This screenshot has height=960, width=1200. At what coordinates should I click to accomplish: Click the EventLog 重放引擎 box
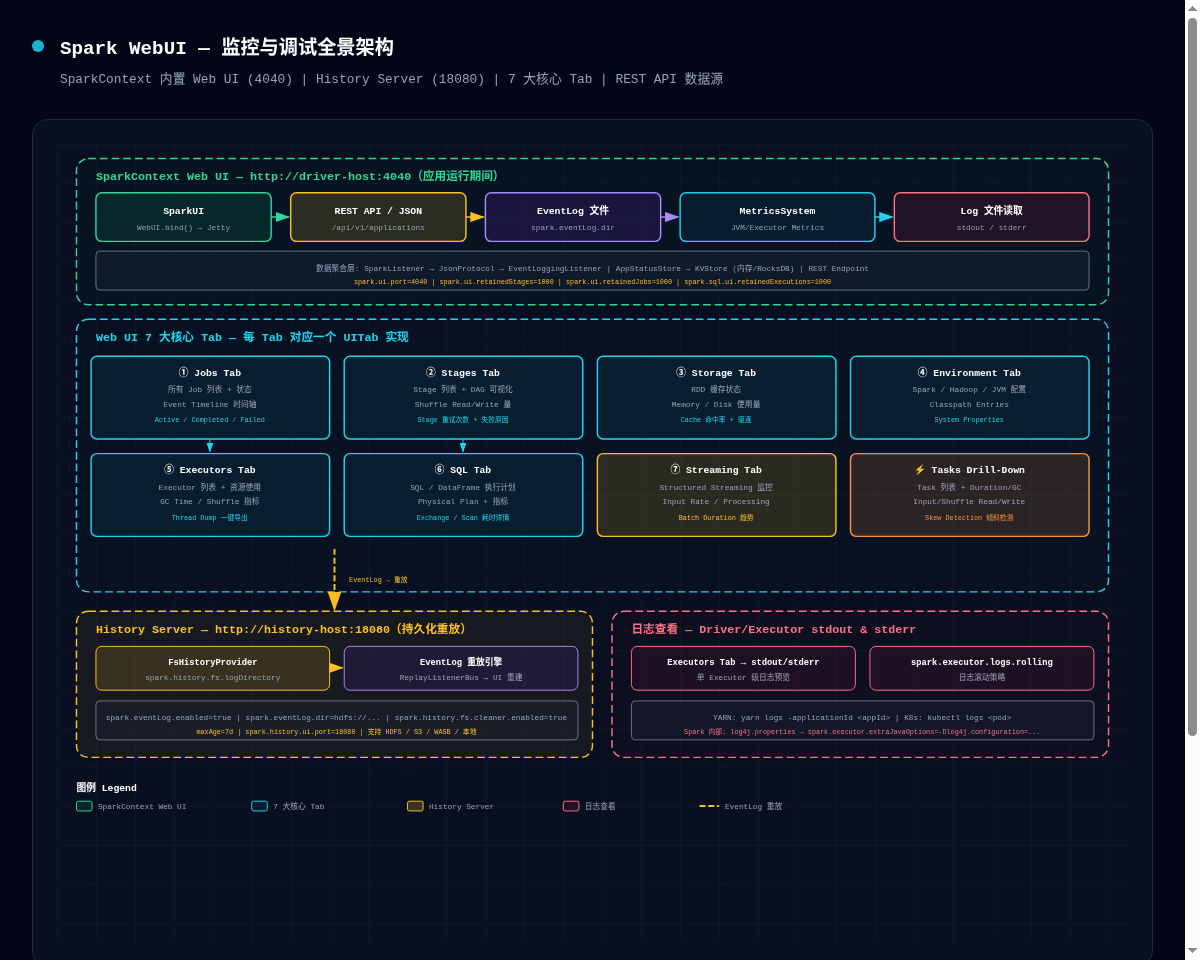461,668
